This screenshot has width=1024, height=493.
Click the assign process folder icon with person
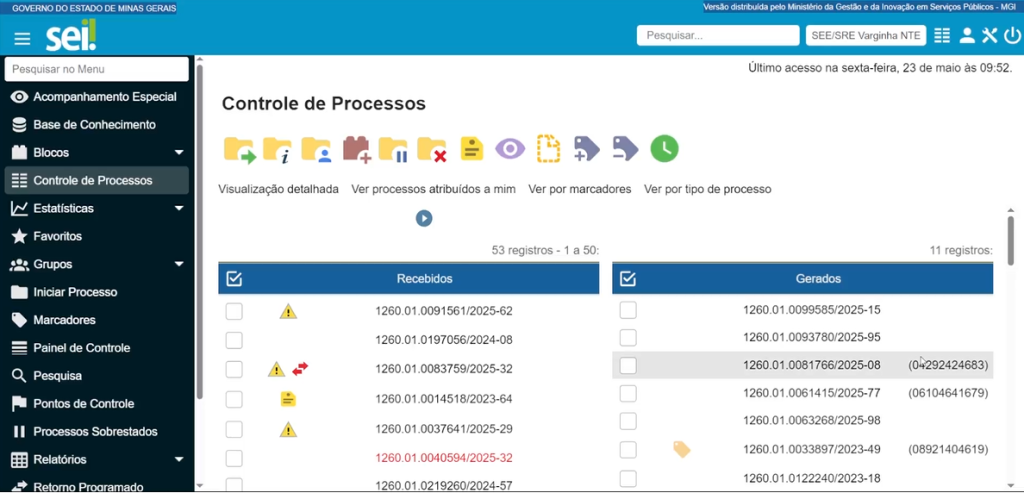[x=316, y=150]
